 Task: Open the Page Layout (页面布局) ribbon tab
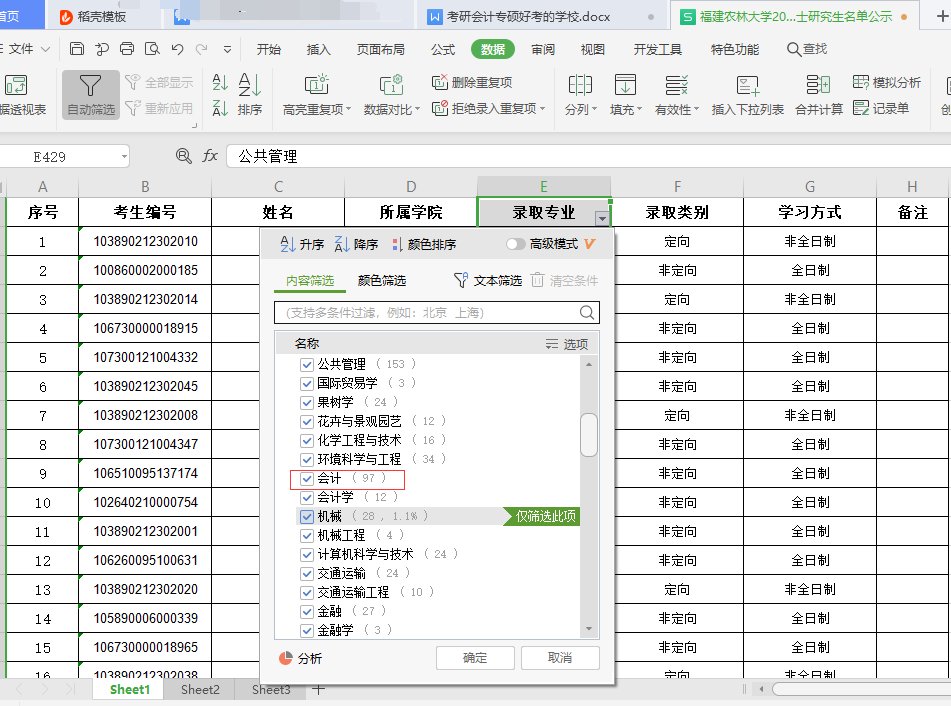pos(381,49)
